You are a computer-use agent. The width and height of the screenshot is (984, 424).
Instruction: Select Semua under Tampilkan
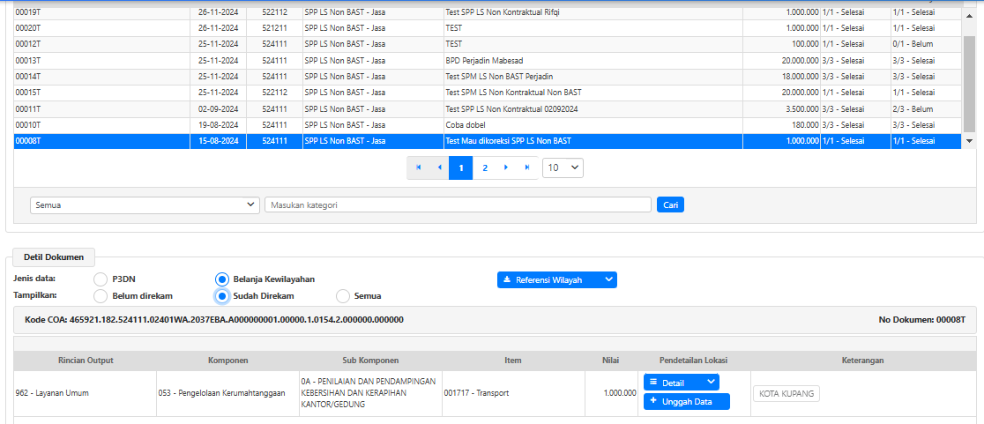(343, 296)
